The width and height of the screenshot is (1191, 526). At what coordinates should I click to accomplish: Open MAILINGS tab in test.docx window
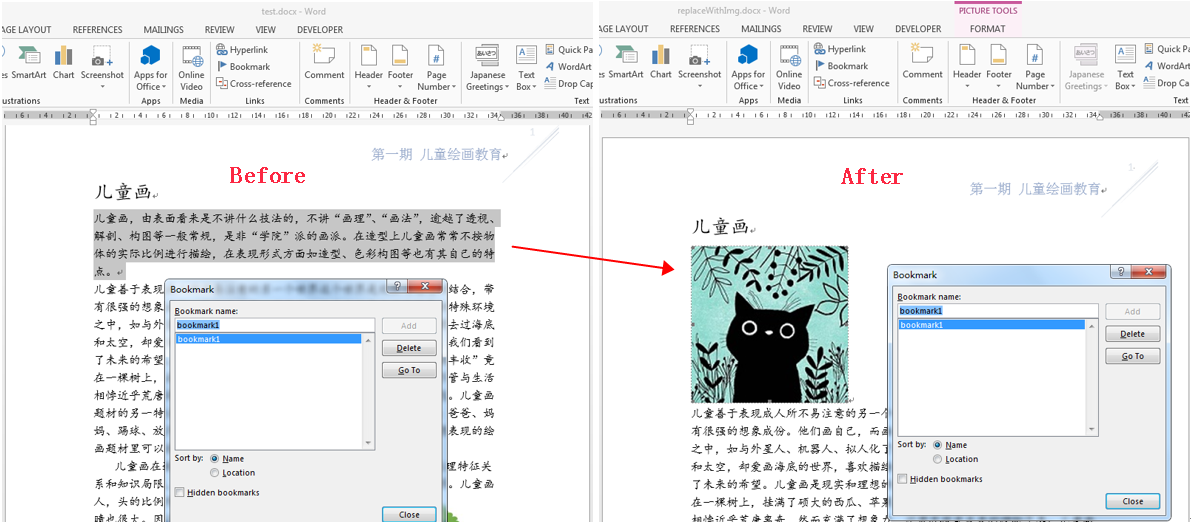(163, 30)
